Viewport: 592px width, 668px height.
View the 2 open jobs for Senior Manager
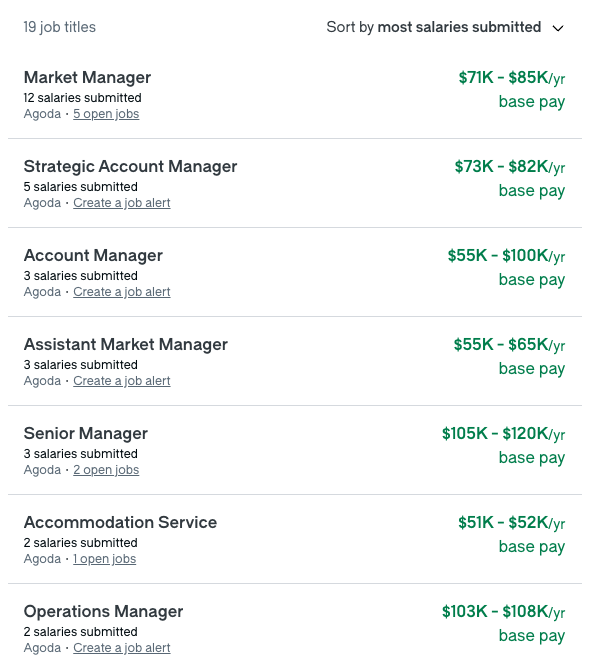click(x=106, y=470)
